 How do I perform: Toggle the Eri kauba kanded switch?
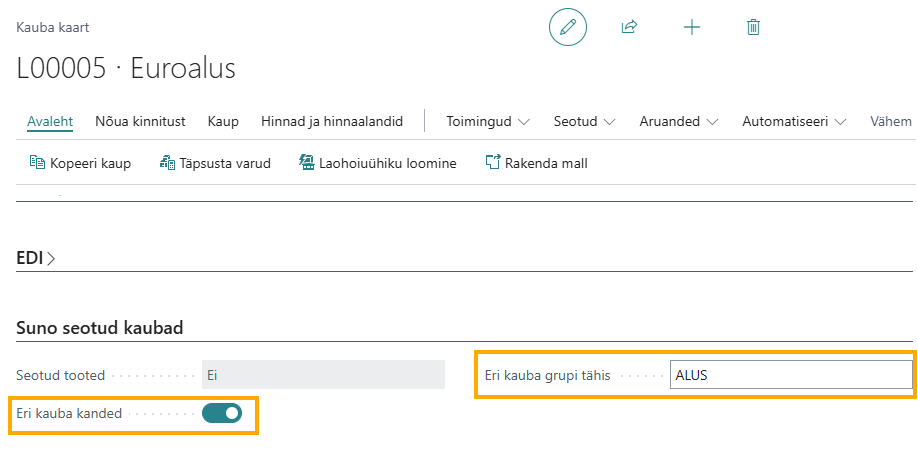point(222,413)
